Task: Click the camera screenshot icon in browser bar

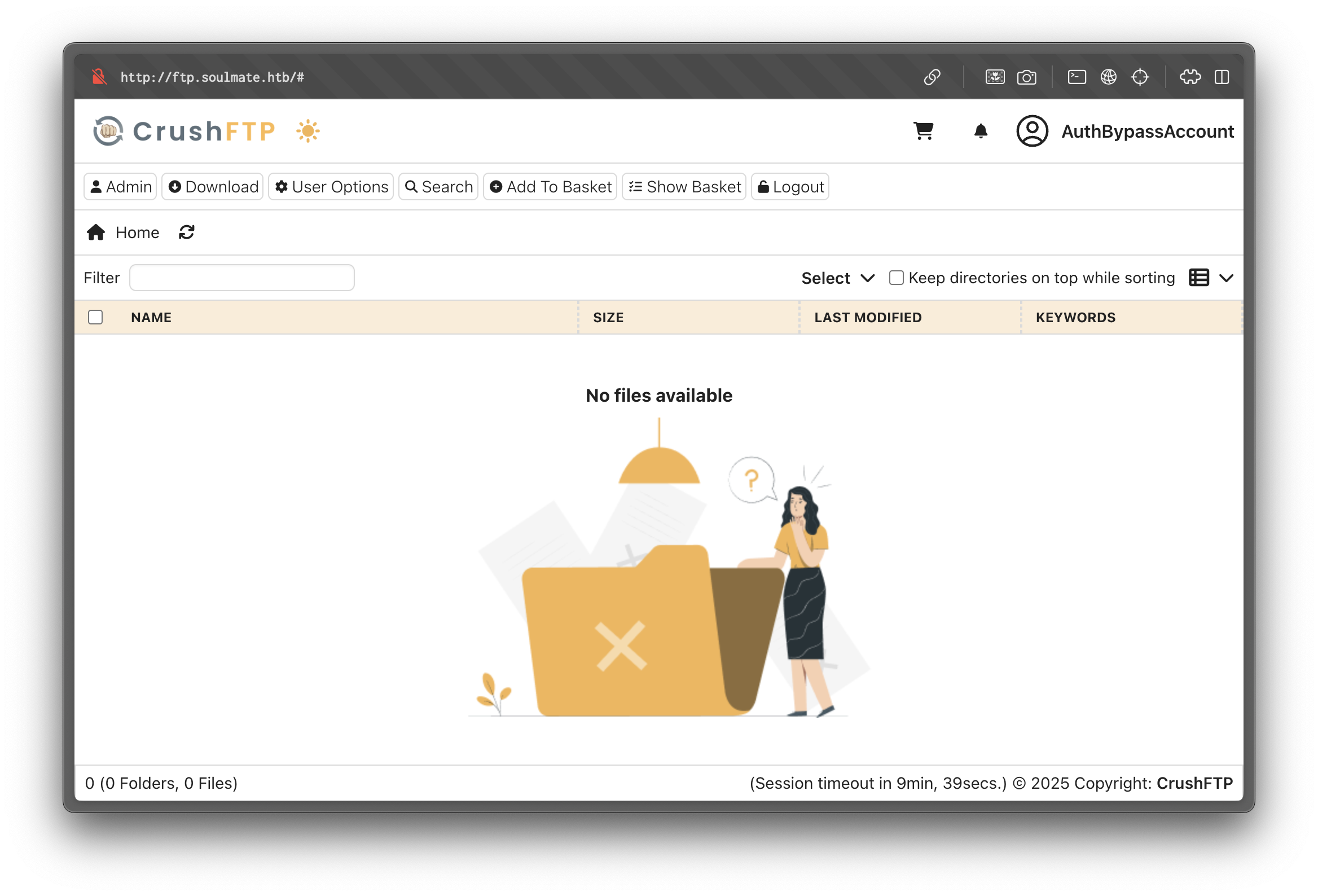Action: coord(1026,77)
